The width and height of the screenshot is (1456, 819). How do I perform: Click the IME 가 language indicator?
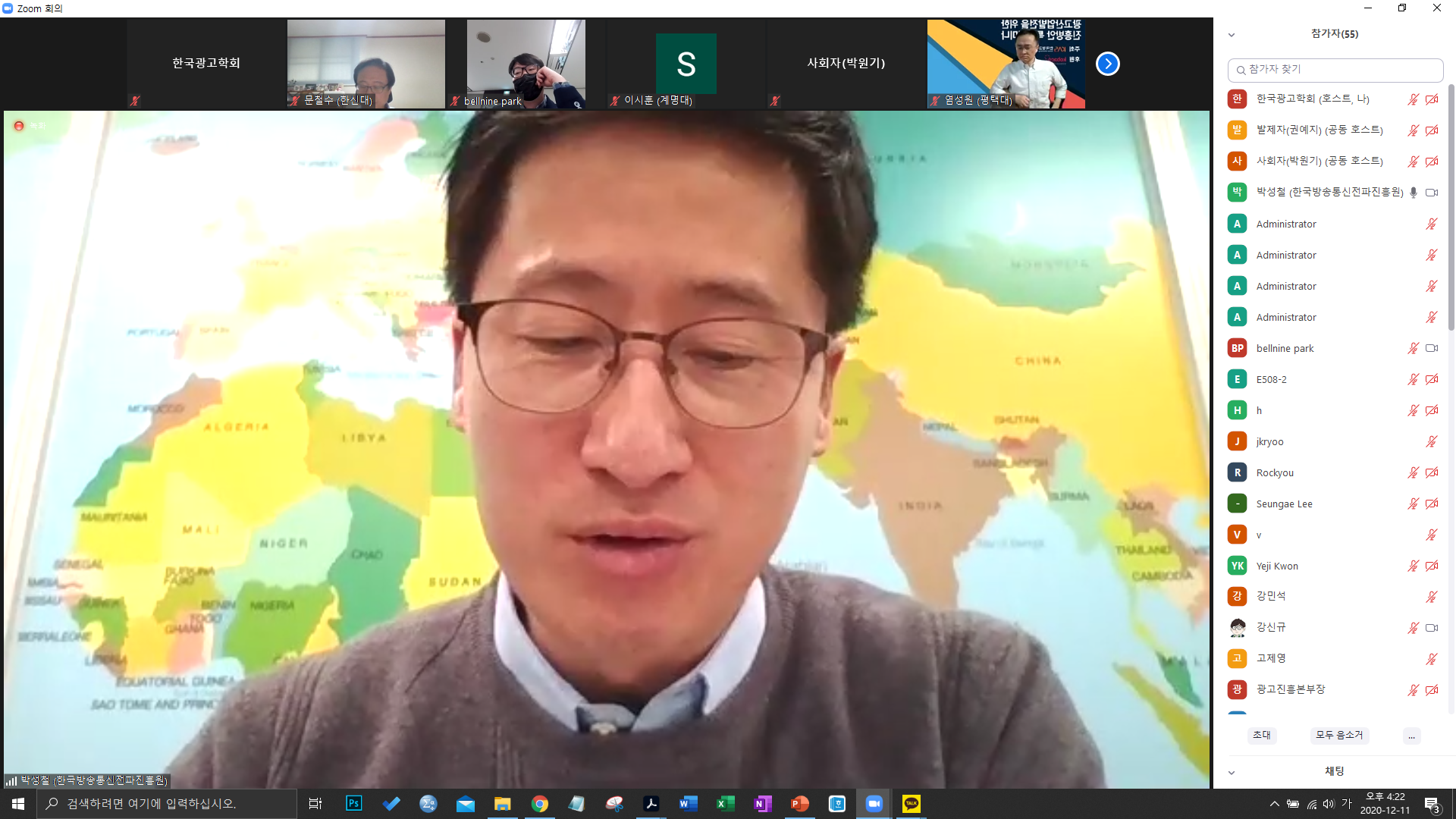1347,804
